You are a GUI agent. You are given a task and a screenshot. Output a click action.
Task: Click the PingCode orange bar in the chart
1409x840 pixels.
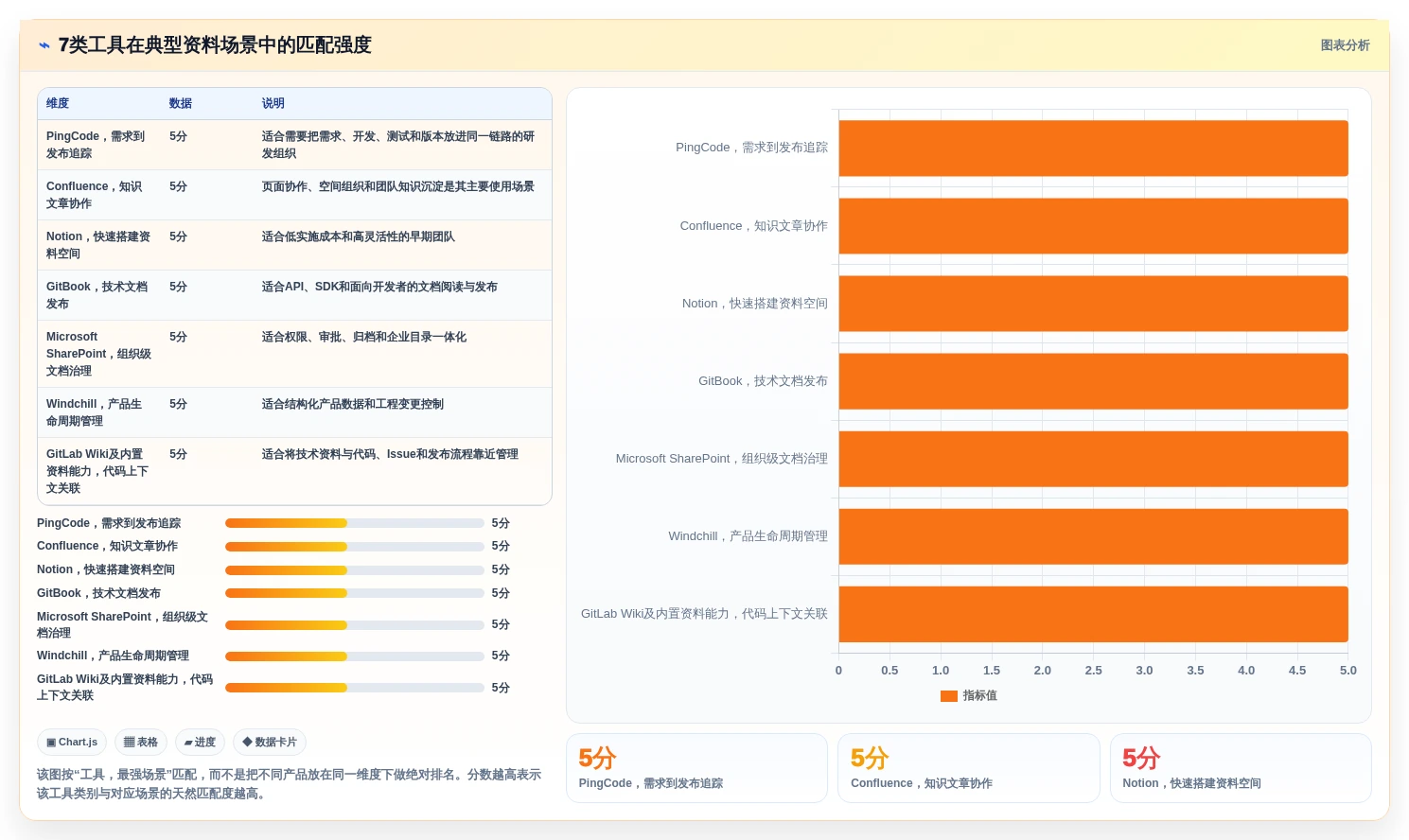(1093, 149)
